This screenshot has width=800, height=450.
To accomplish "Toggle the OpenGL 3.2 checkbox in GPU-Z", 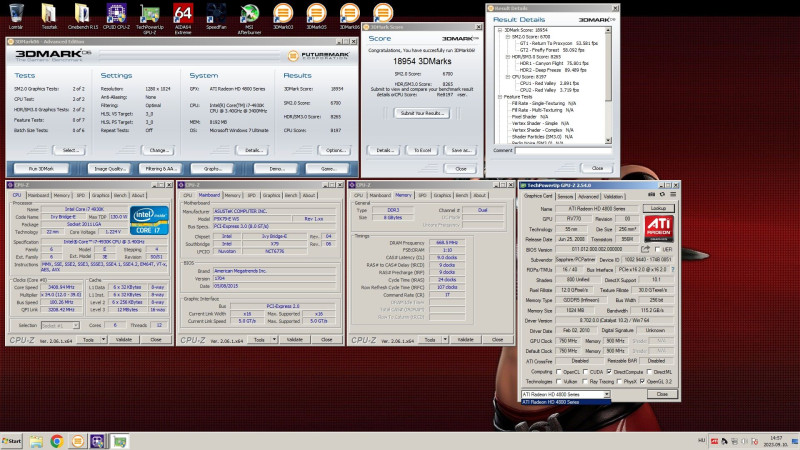I will click(x=642, y=381).
